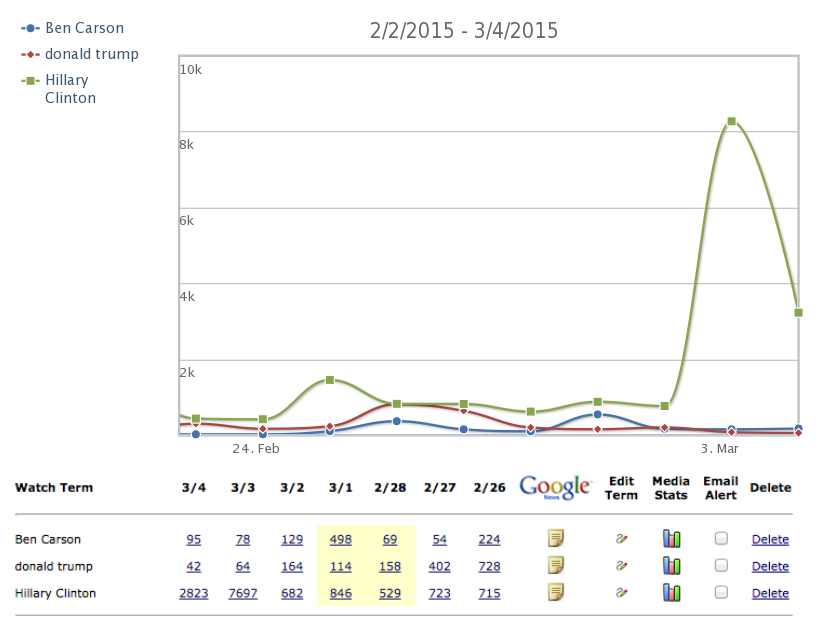Click the Hillary Clinton peak data point
Viewport: 820px width, 629px height.
click(x=732, y=121)
